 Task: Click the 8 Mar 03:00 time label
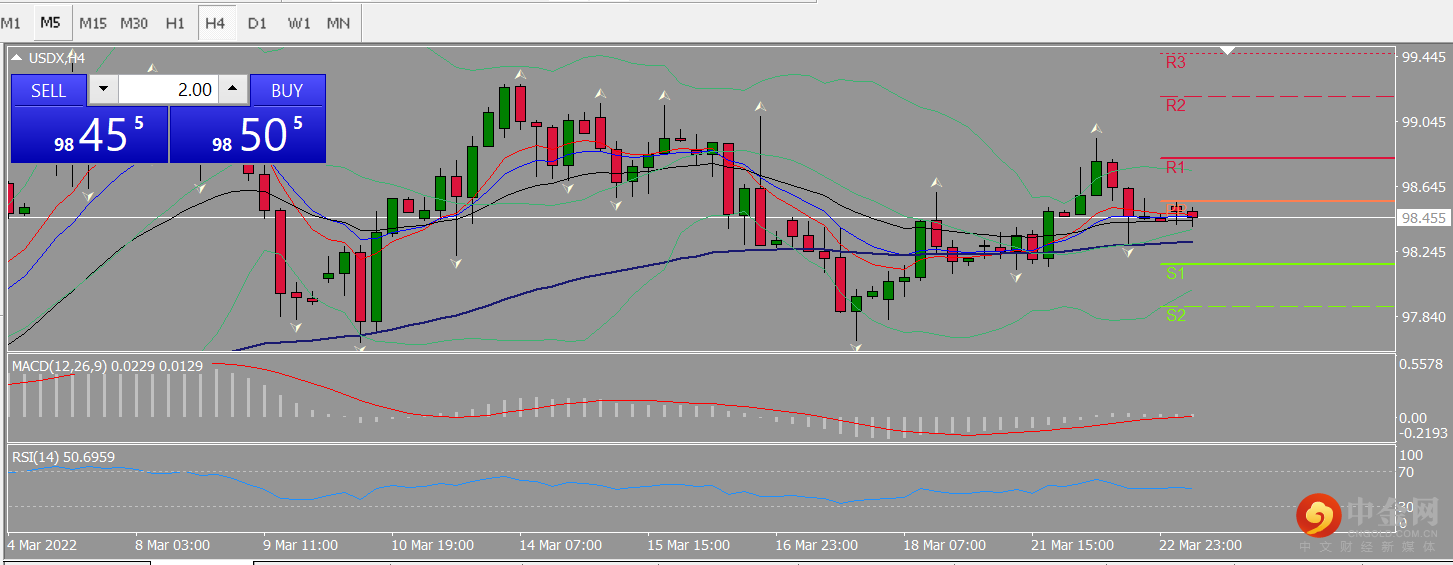[x=172, y=545]
